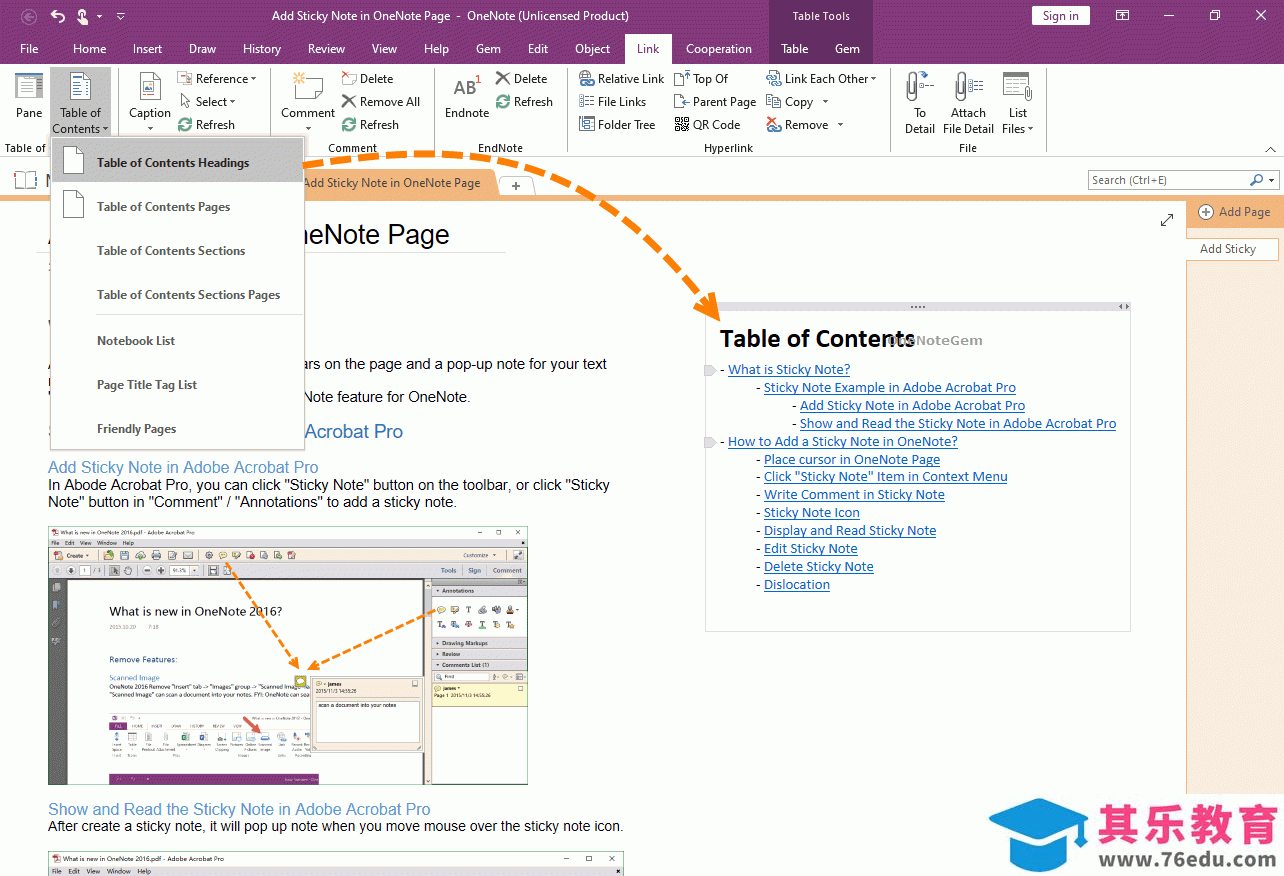Click Refresh in the EndNote group
Viewport: 1284px width, 876px height.
click(524, 102)
